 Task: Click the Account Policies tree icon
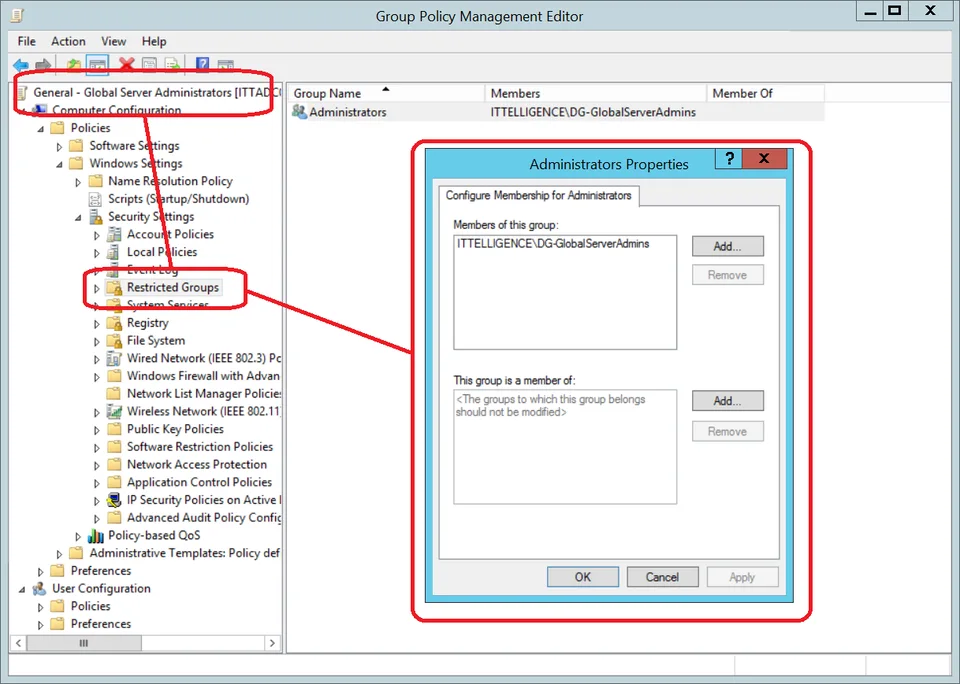(114, 235)
